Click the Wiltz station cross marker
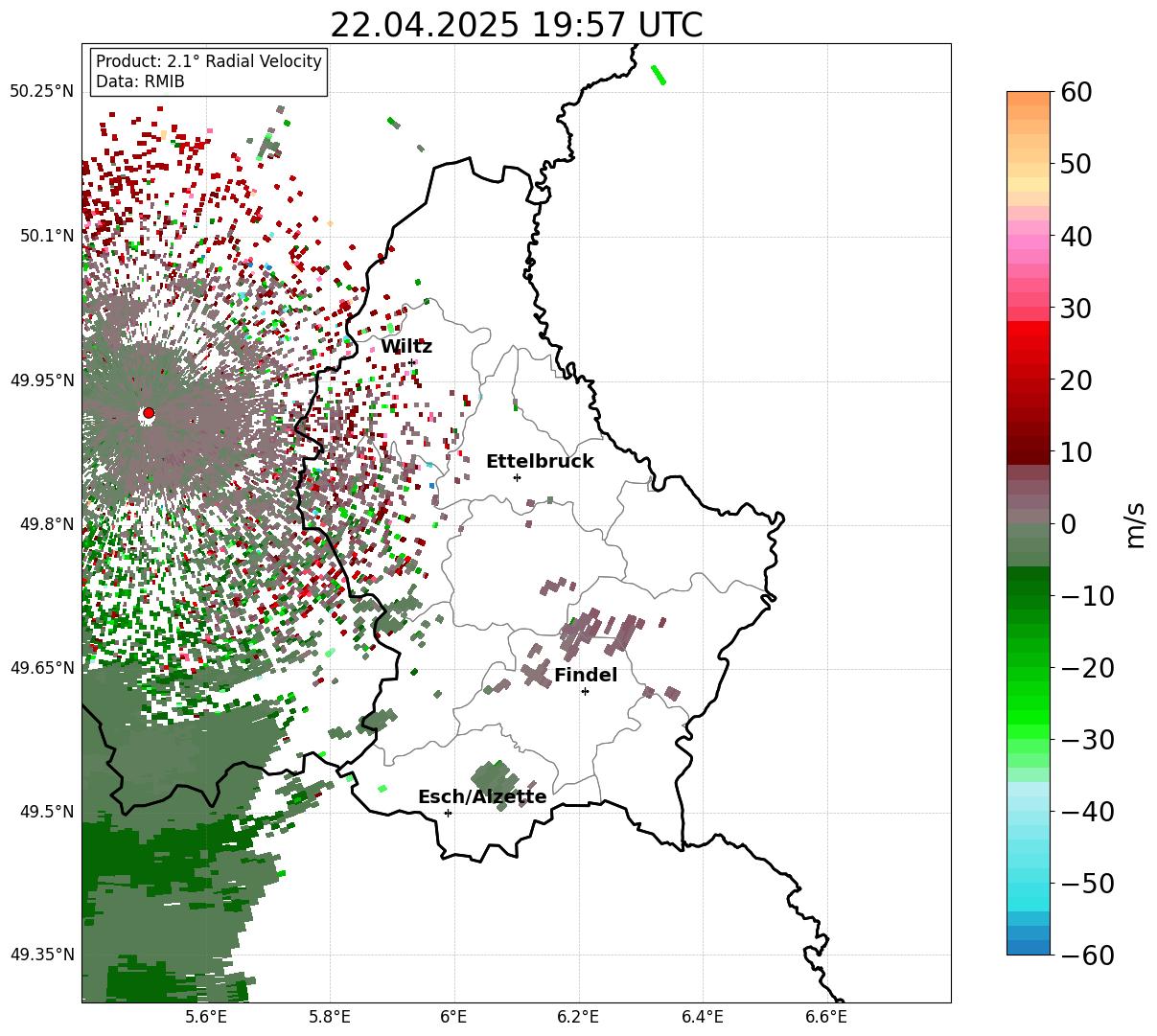Screen dimensions: 1157x1036 412,362
